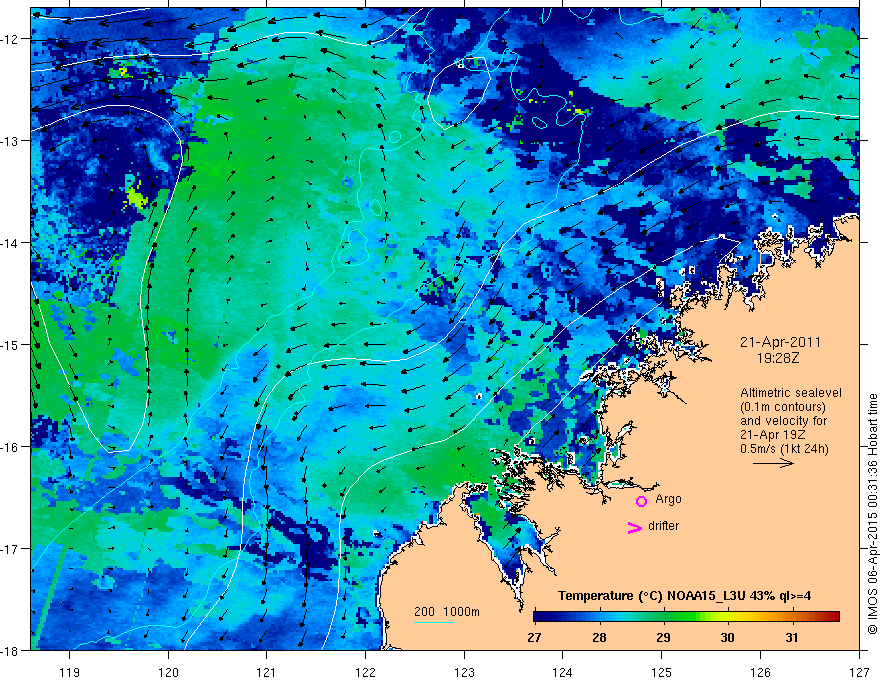Click the latitude '-18' axis label
This screenshot has height=680, width=880.
11,650
